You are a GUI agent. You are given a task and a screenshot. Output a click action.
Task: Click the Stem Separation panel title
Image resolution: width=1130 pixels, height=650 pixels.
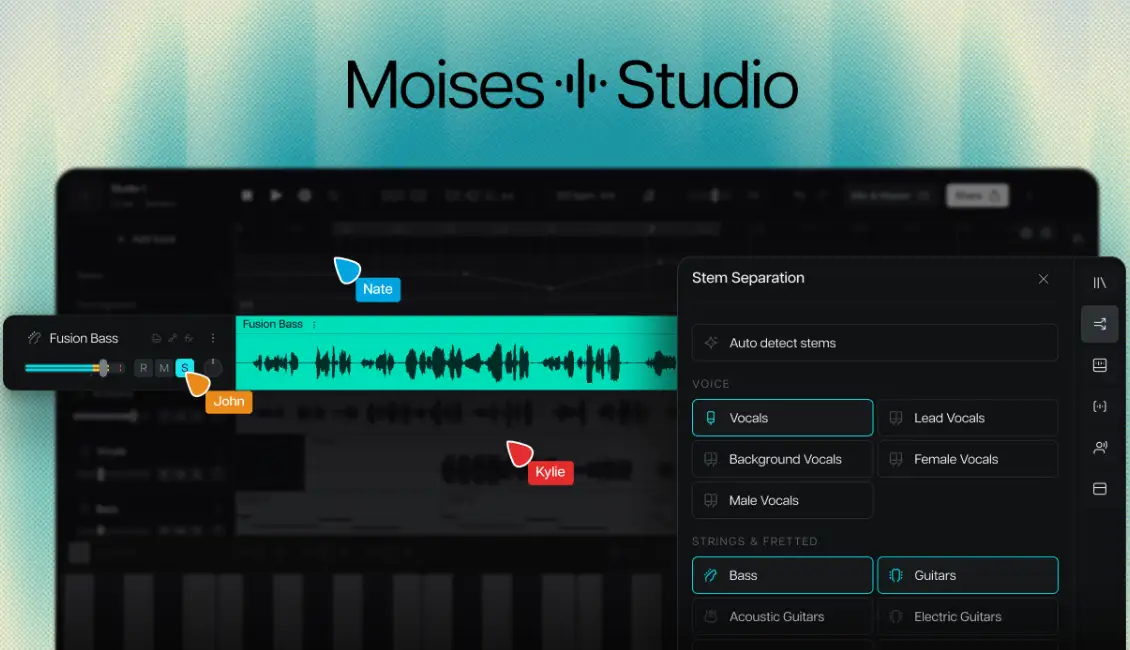tap(748, 278)
